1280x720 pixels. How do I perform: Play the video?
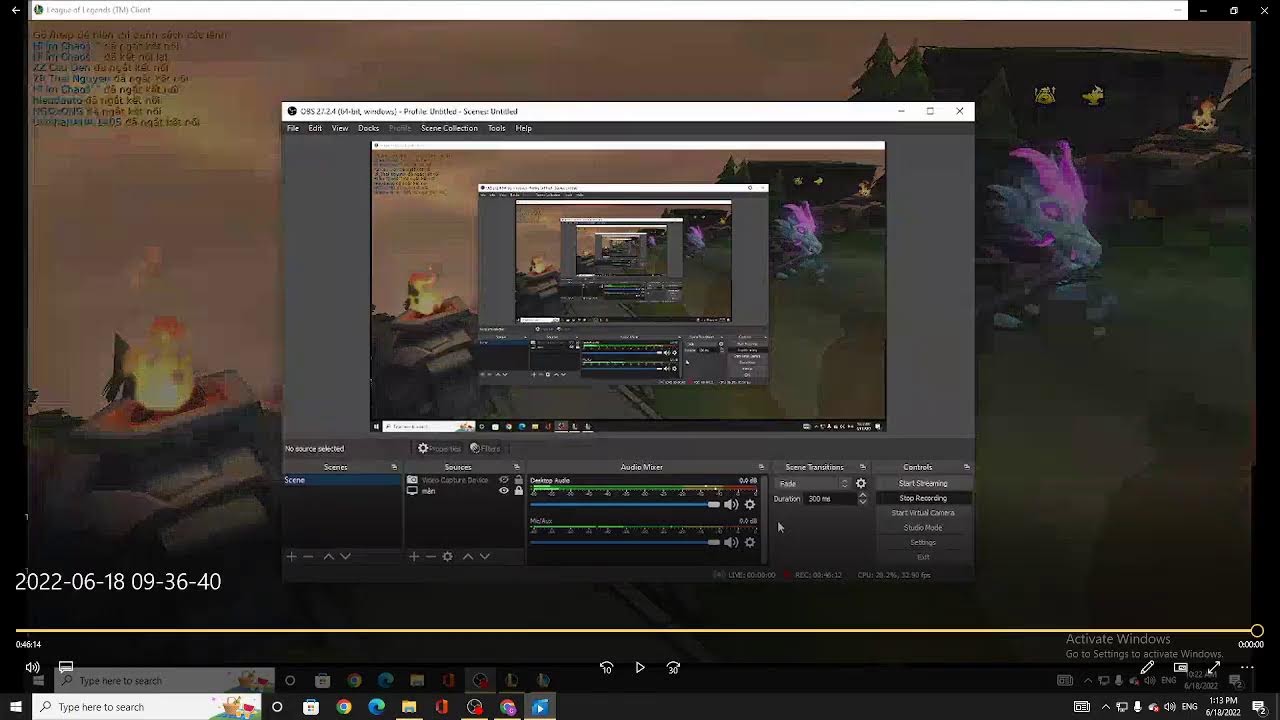(640, 667)
